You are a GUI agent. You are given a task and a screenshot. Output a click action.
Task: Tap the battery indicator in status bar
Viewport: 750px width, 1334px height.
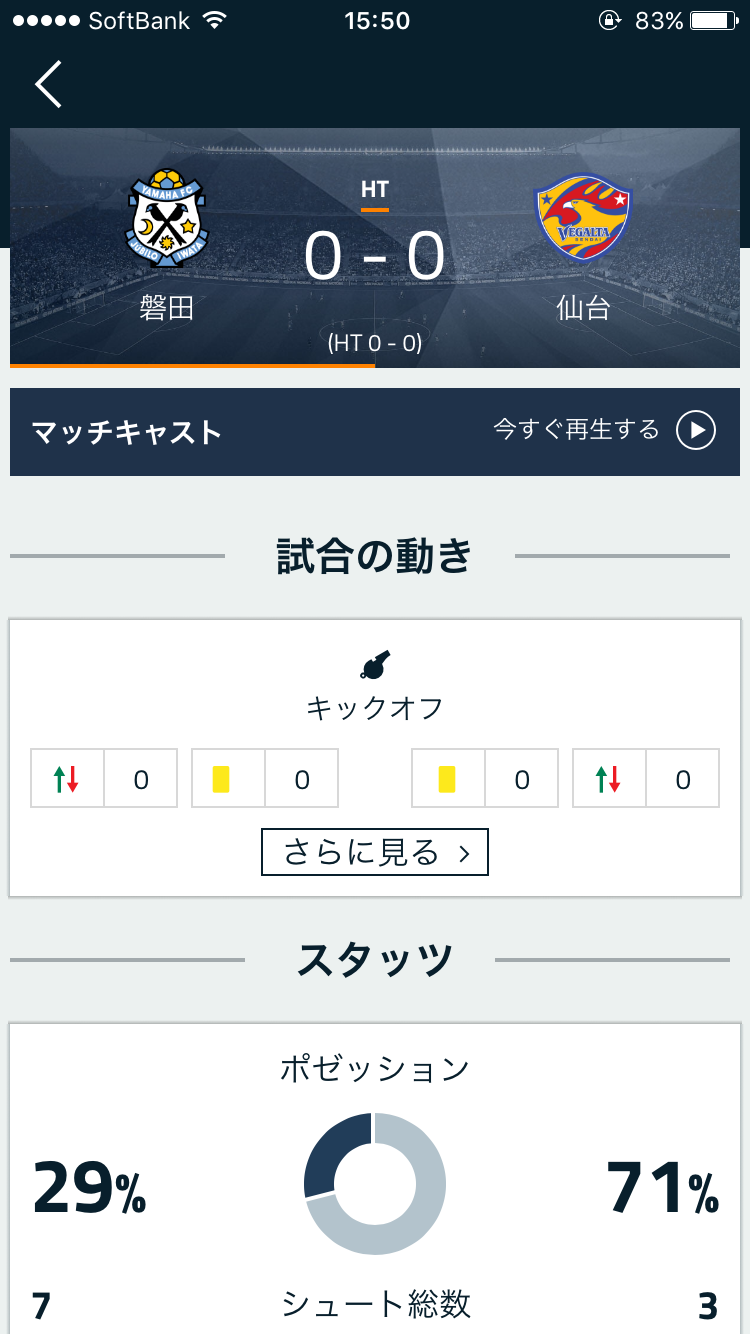click(x=712, y=21)
